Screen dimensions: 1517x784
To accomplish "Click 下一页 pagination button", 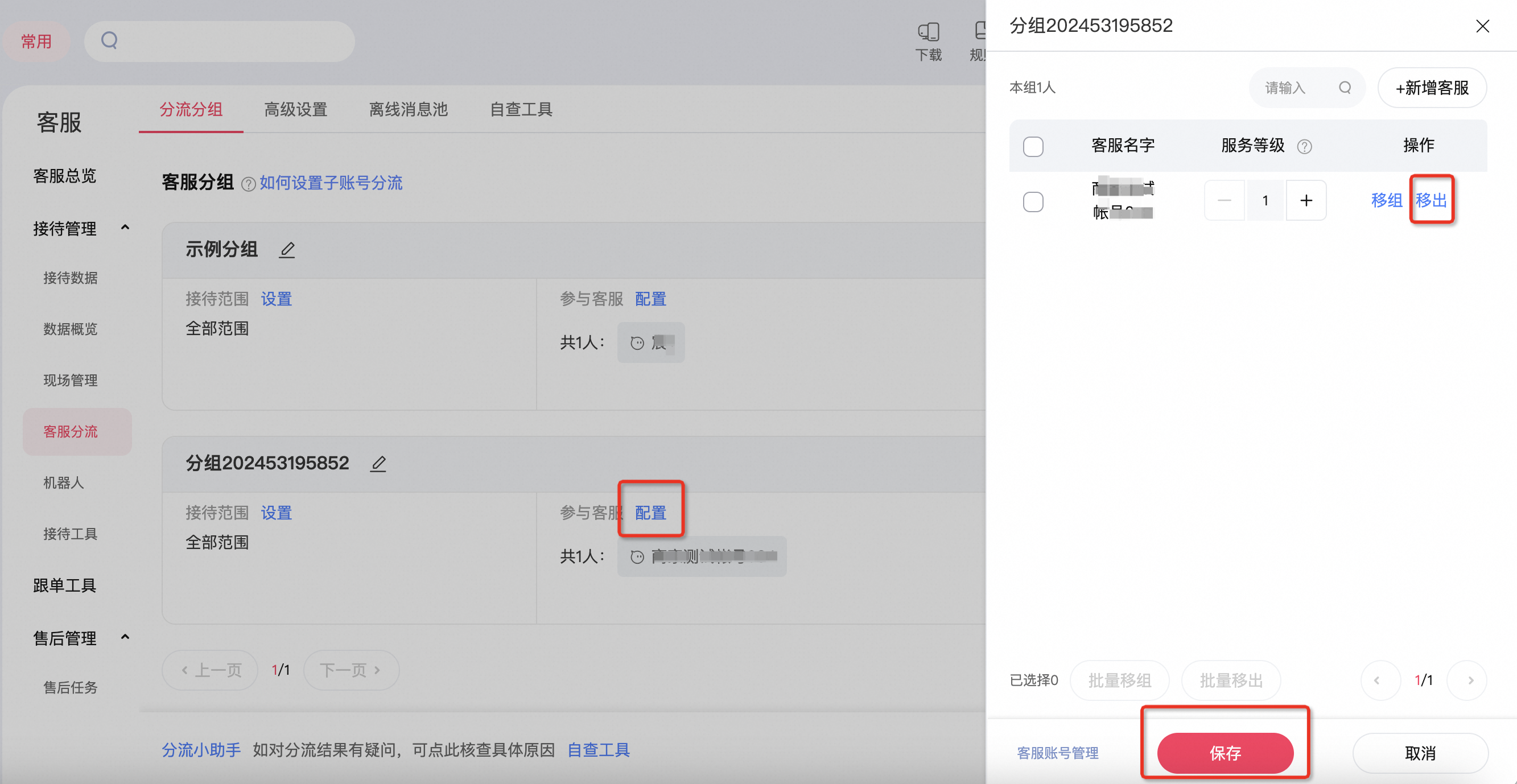I will (351, 670).
